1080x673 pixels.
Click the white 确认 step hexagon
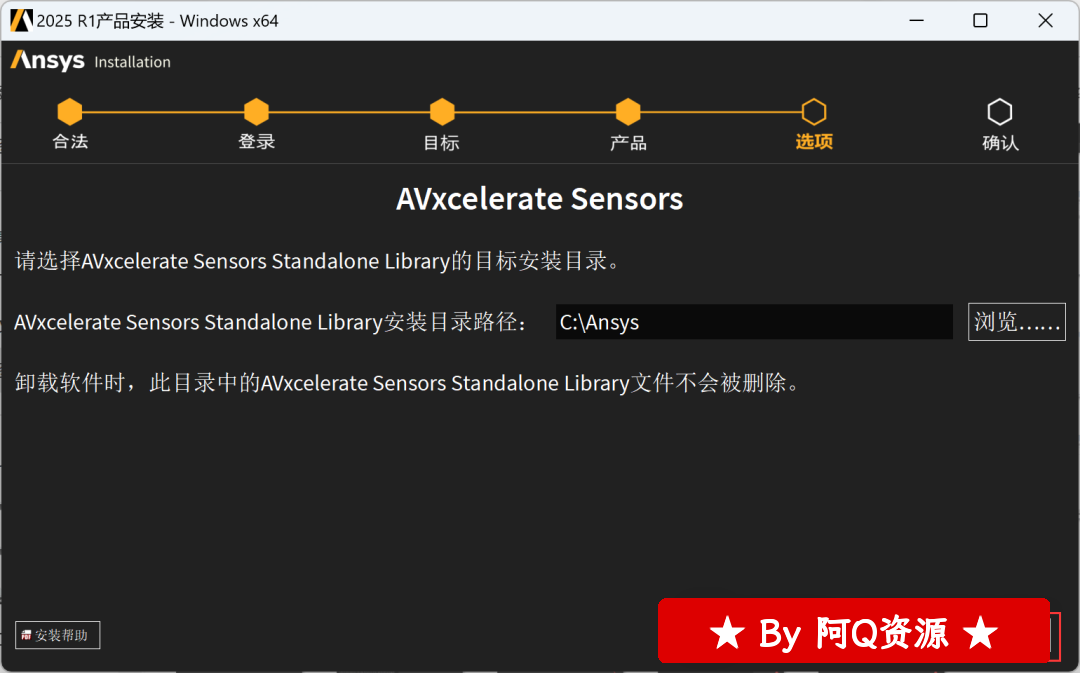pos(999,112)
